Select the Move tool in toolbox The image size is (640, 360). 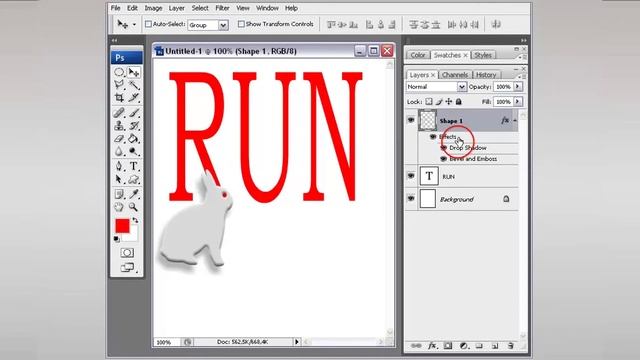[x=133, y=73]
